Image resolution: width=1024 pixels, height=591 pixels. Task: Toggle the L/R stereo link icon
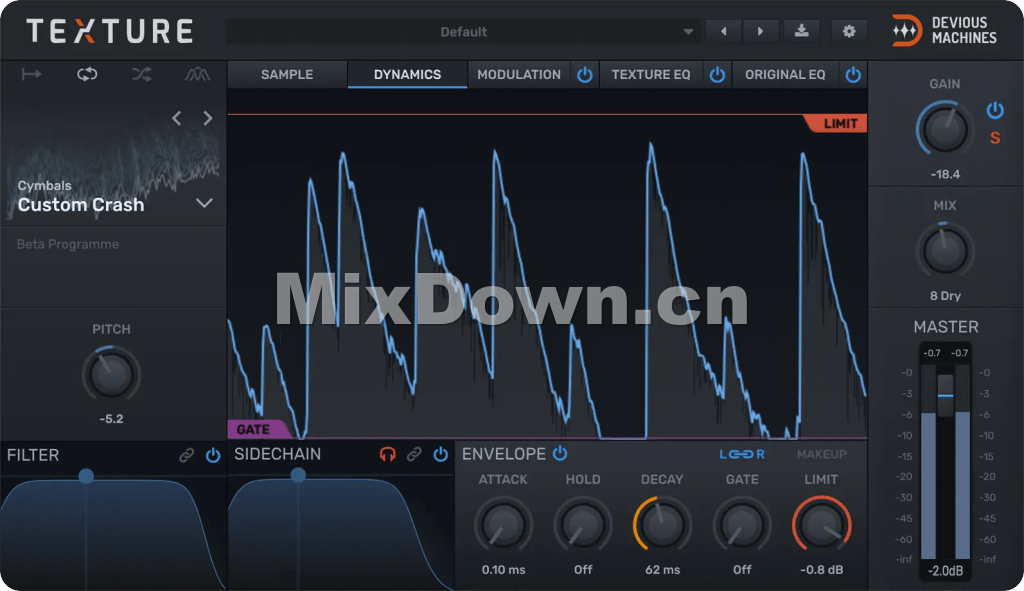(742, 454)
